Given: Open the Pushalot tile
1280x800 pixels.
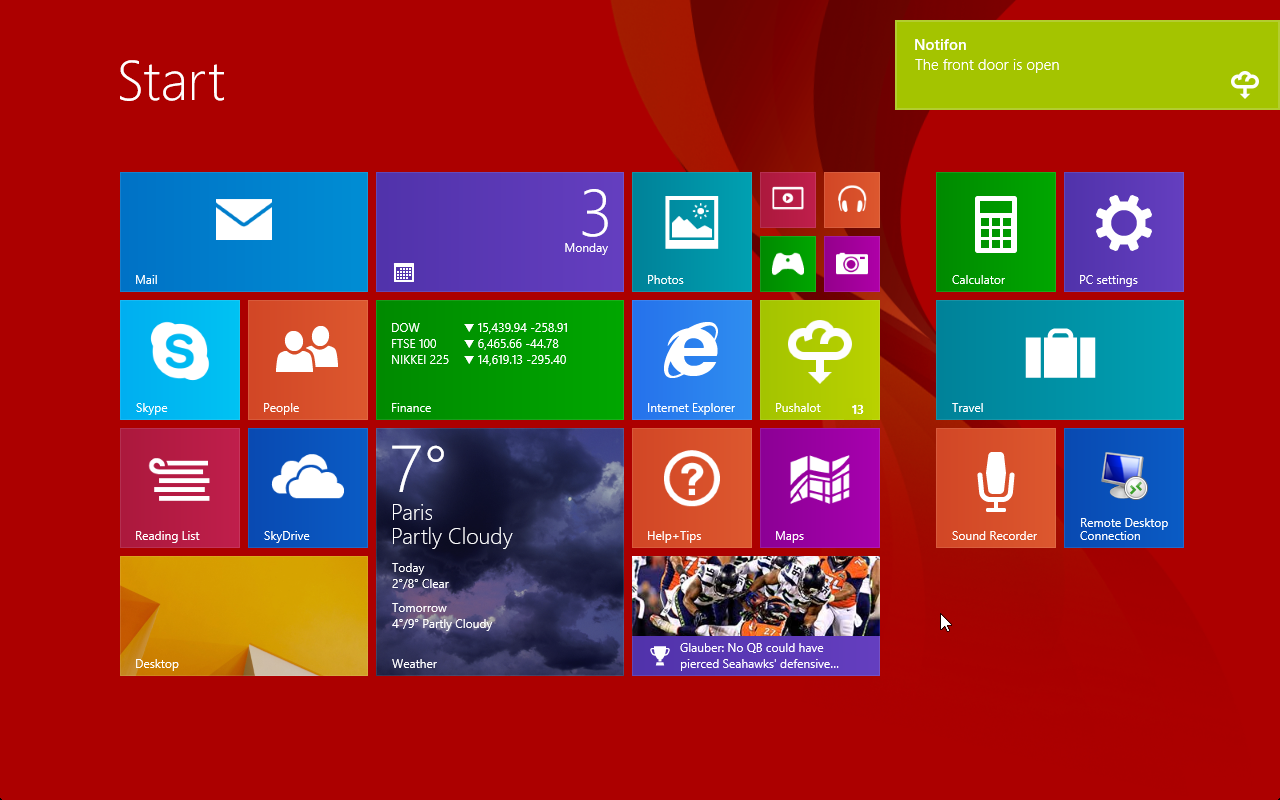Looking at the screenshot, I should click(819, 359).
